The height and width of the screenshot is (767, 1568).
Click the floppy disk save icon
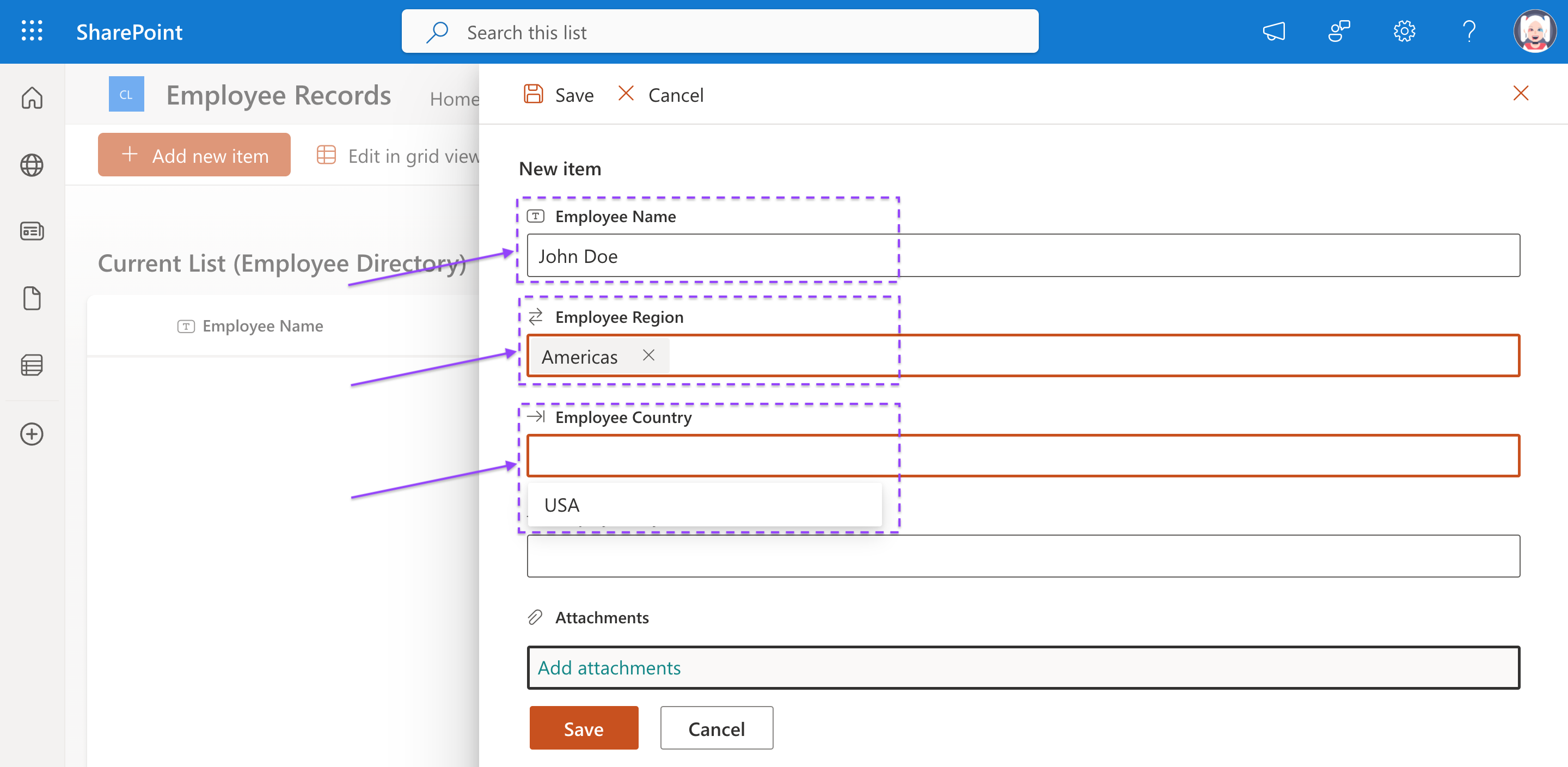533,94
